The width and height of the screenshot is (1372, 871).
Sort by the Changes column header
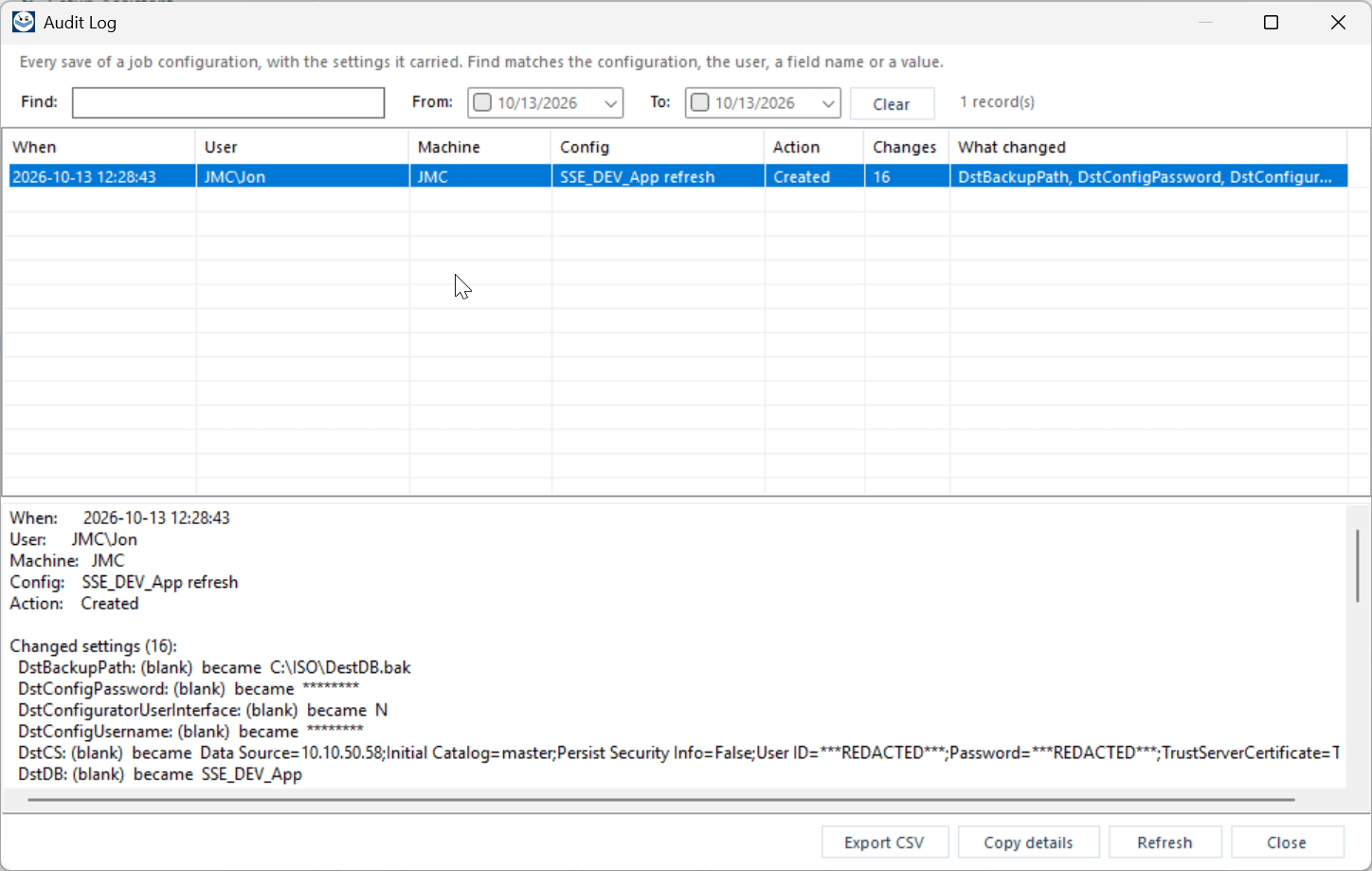[906, 147]
